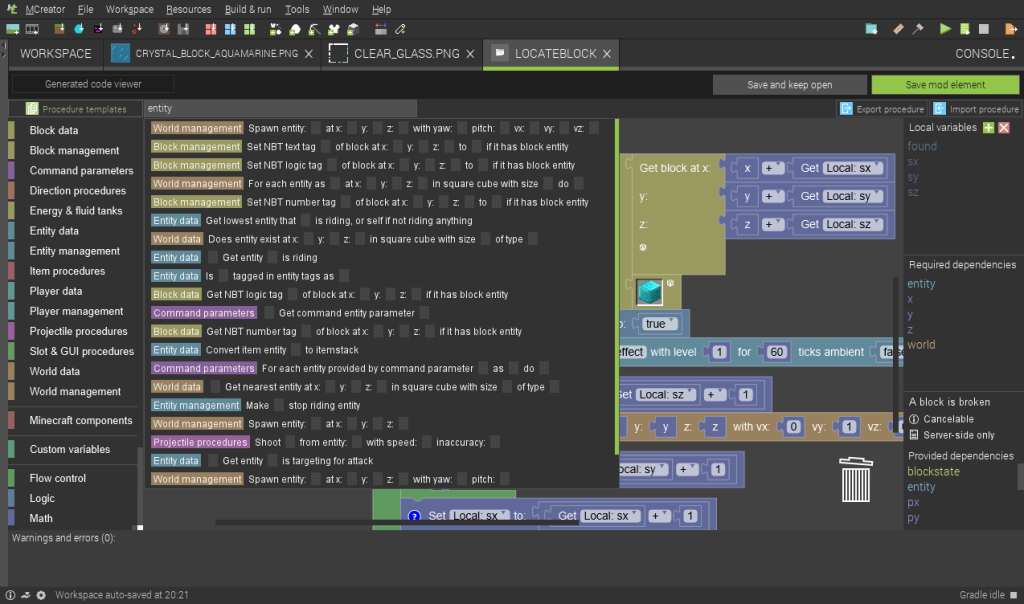Viewport: 1024px width, 604px height.
Task: Click the entity search input field
Action: 280,108
